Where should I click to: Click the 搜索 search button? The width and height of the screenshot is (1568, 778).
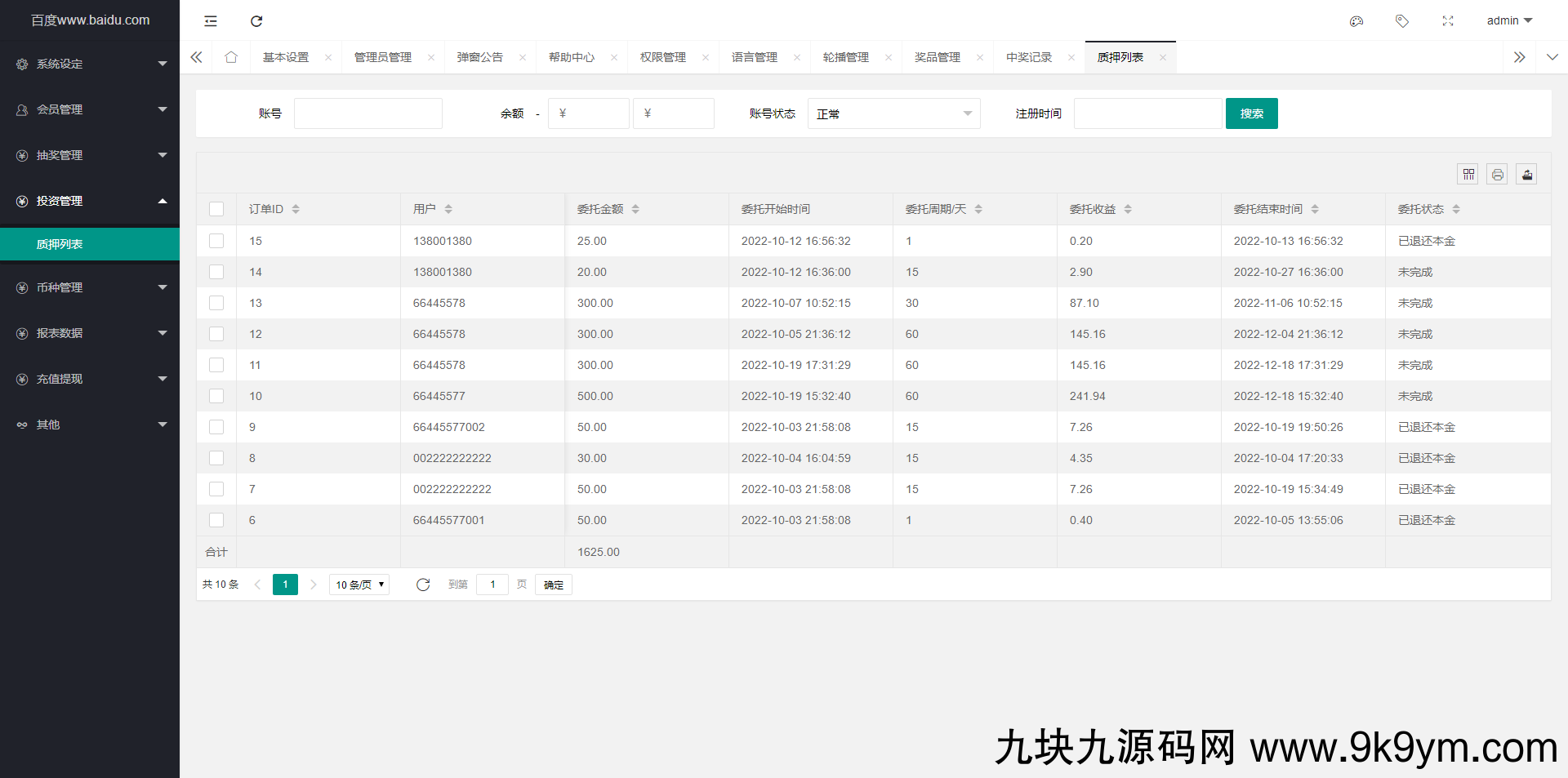click(1251, 113)
